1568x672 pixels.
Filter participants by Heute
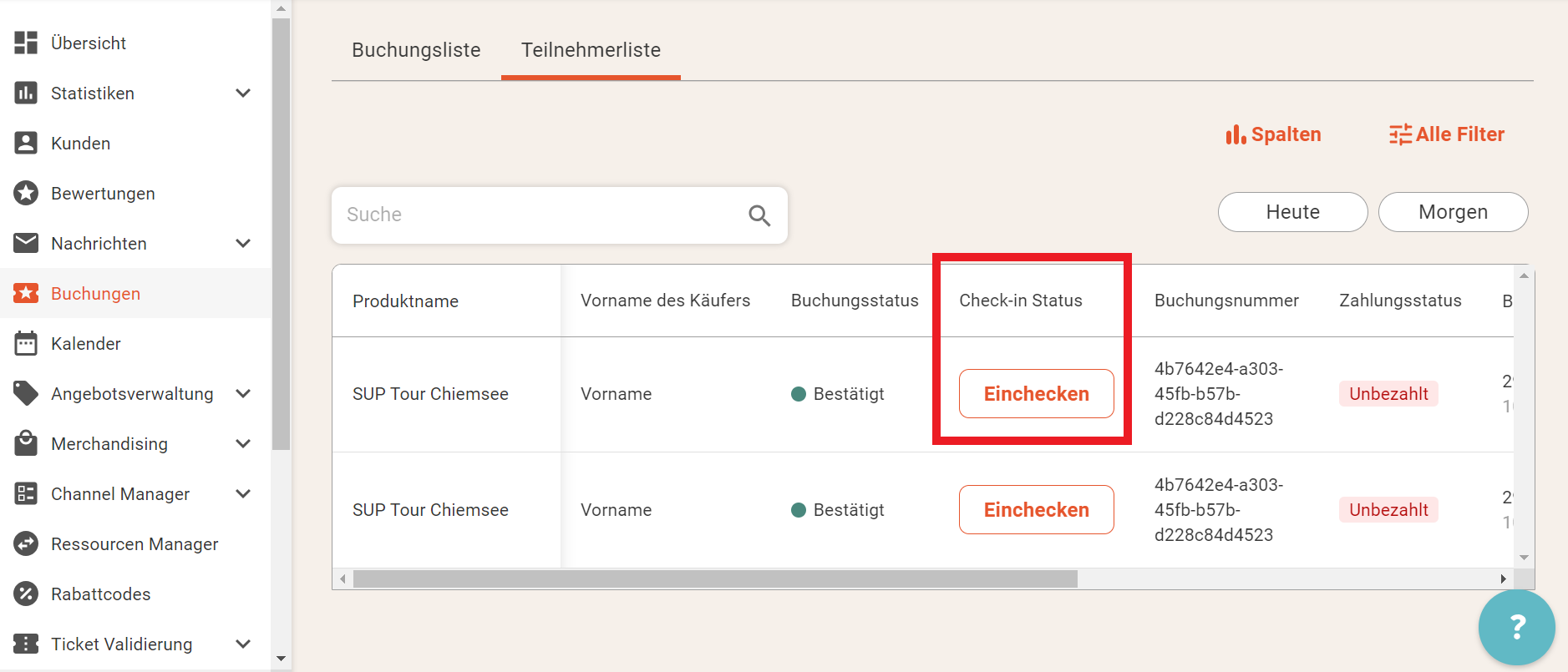pyautogui.click(x=1292, y=212)
